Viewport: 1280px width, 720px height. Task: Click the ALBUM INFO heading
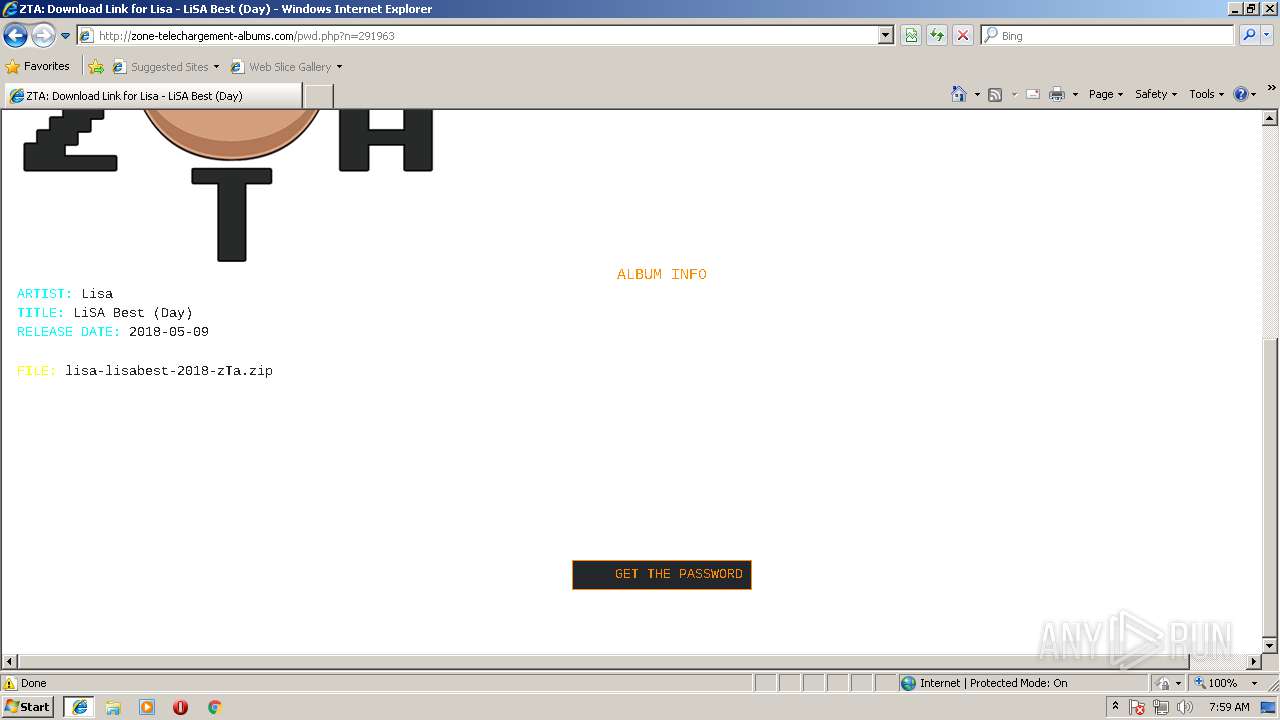coord(662,274)
